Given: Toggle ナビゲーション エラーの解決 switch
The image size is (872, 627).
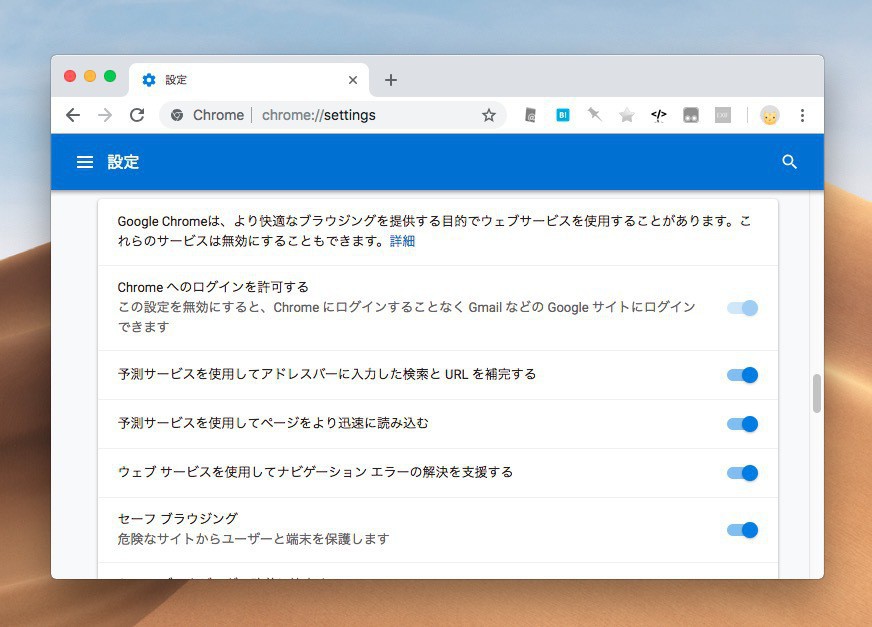Looking at the screenshot, I should [x=742, y=473].
